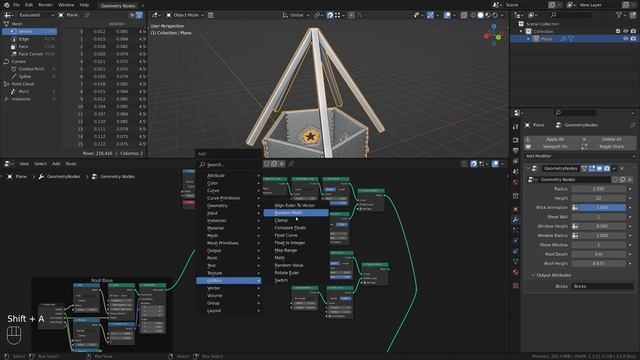Hide Collection in viewport via eye icon
Image resolution: width=640 pixels, height=360 pixels.
tap(625, 31)
